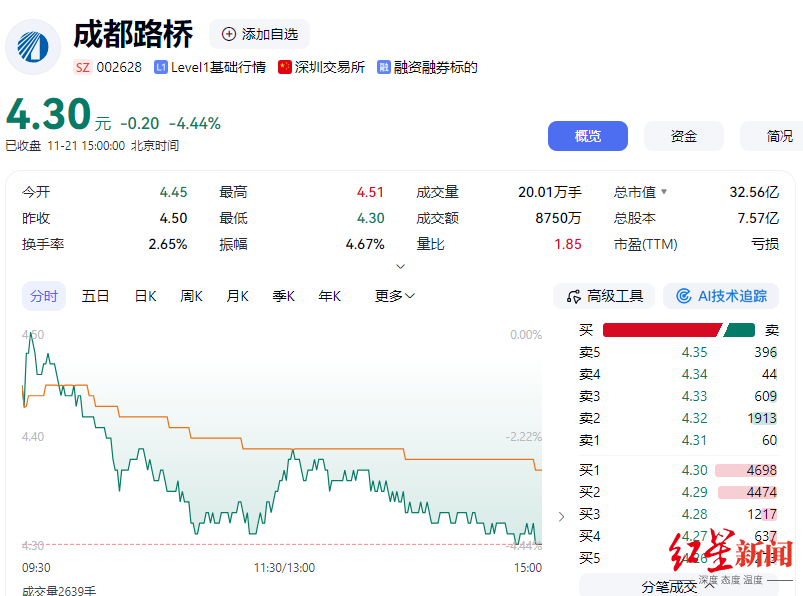Image resolution: width=803 pixels, height=596 pixels.
Task: Select the 分时 intraday chart mode
Action: pos(44,296)
